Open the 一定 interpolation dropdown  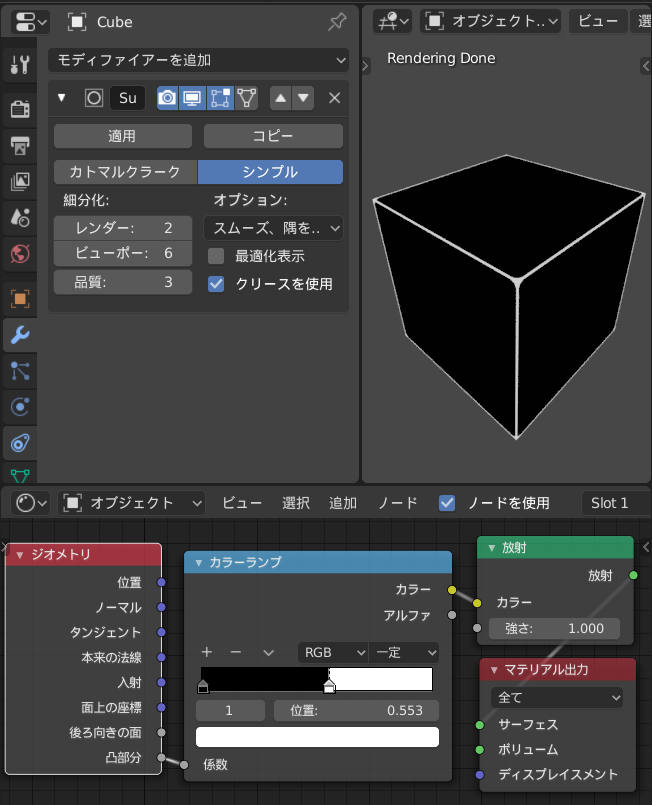point(404,653)
